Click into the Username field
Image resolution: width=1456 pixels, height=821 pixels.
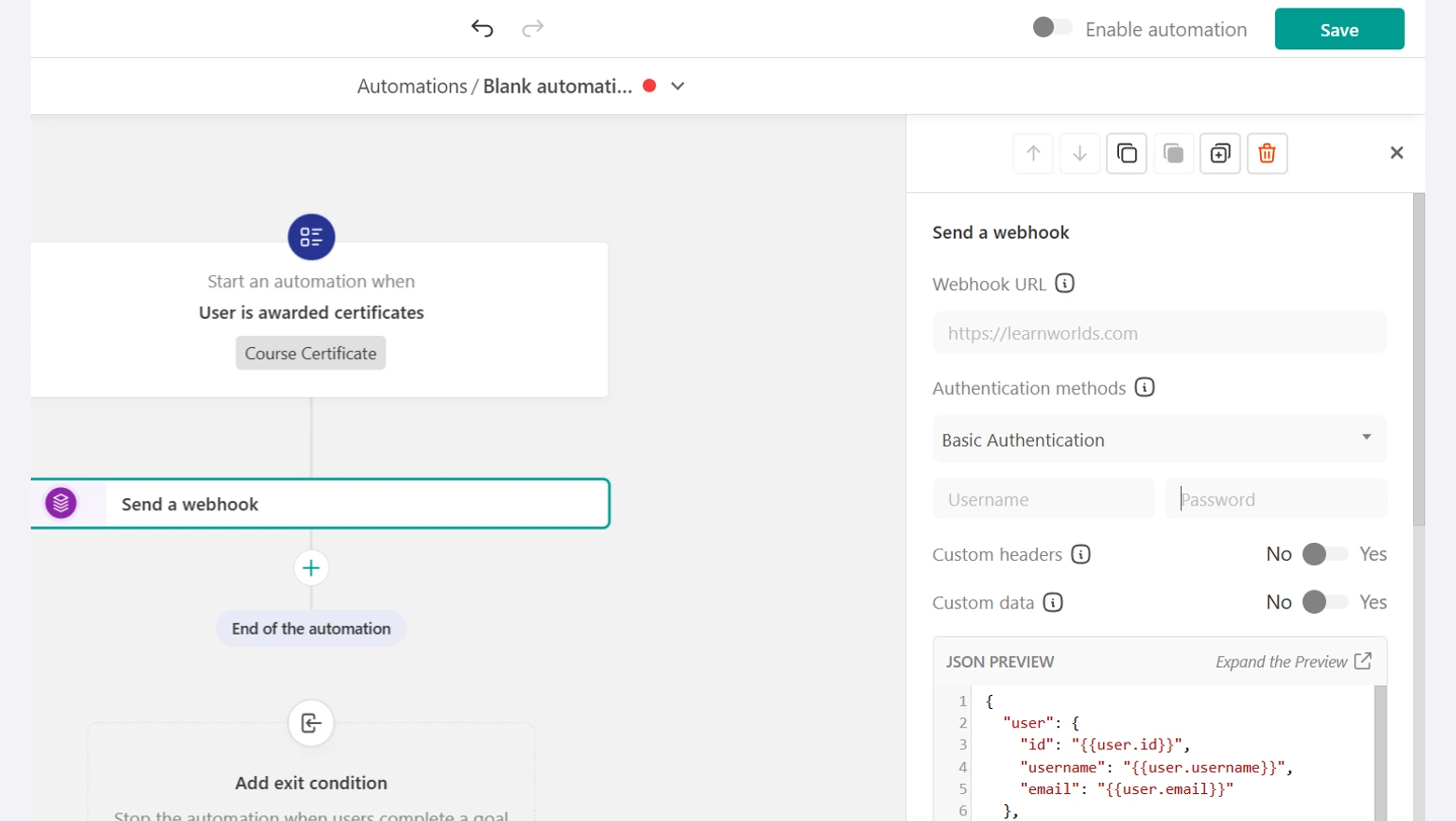[1043, 499]
